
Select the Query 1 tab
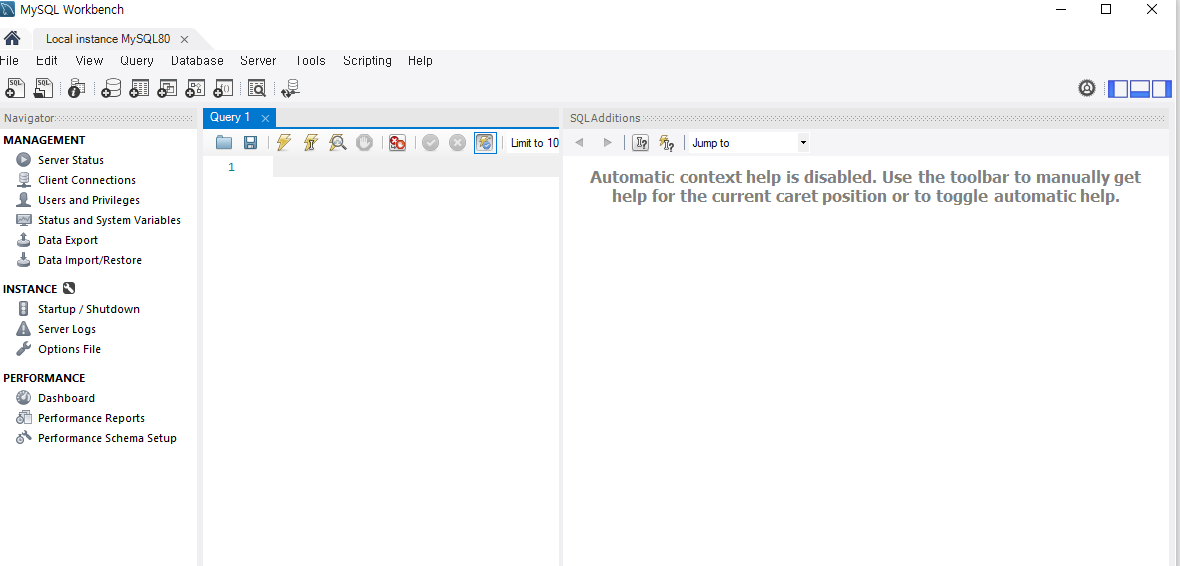click(230, 117)
